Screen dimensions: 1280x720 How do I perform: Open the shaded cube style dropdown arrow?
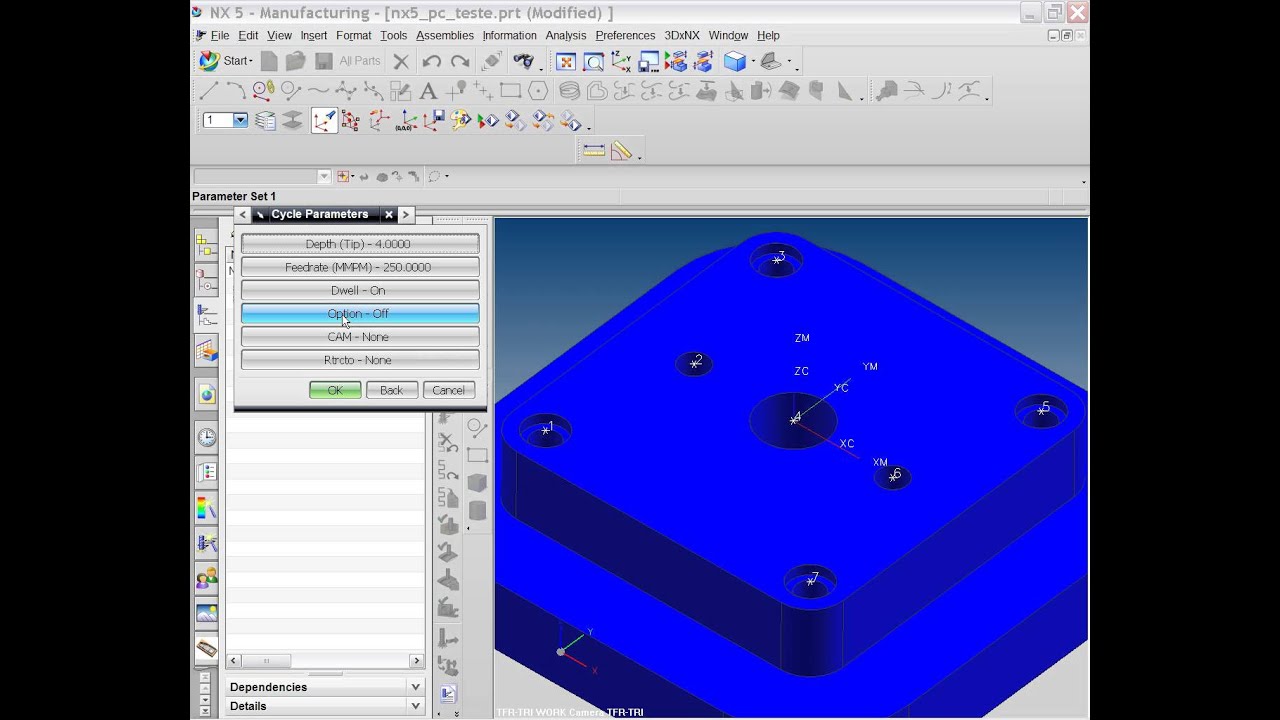752,62
